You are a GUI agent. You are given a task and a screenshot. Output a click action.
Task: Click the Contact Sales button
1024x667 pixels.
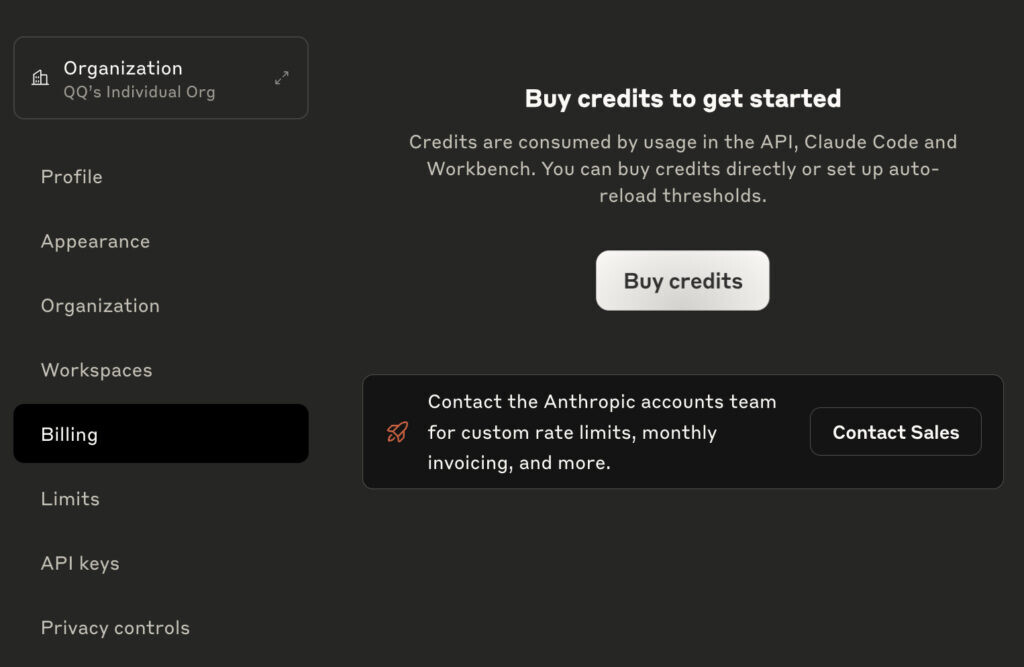click(895, 432)
